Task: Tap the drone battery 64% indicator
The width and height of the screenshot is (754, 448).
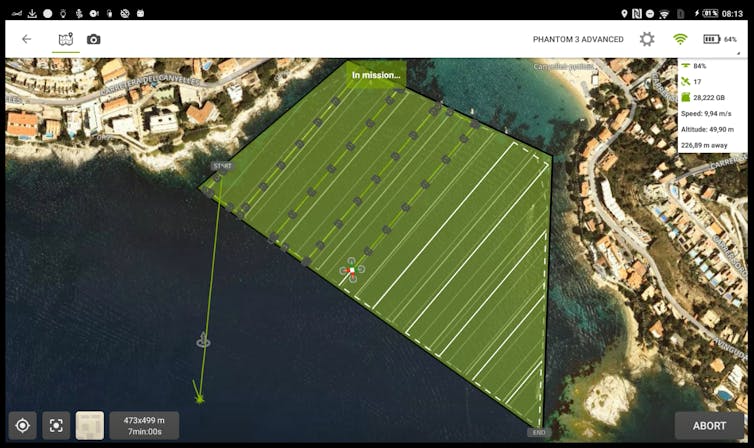Action: click(x=720, y=39)
